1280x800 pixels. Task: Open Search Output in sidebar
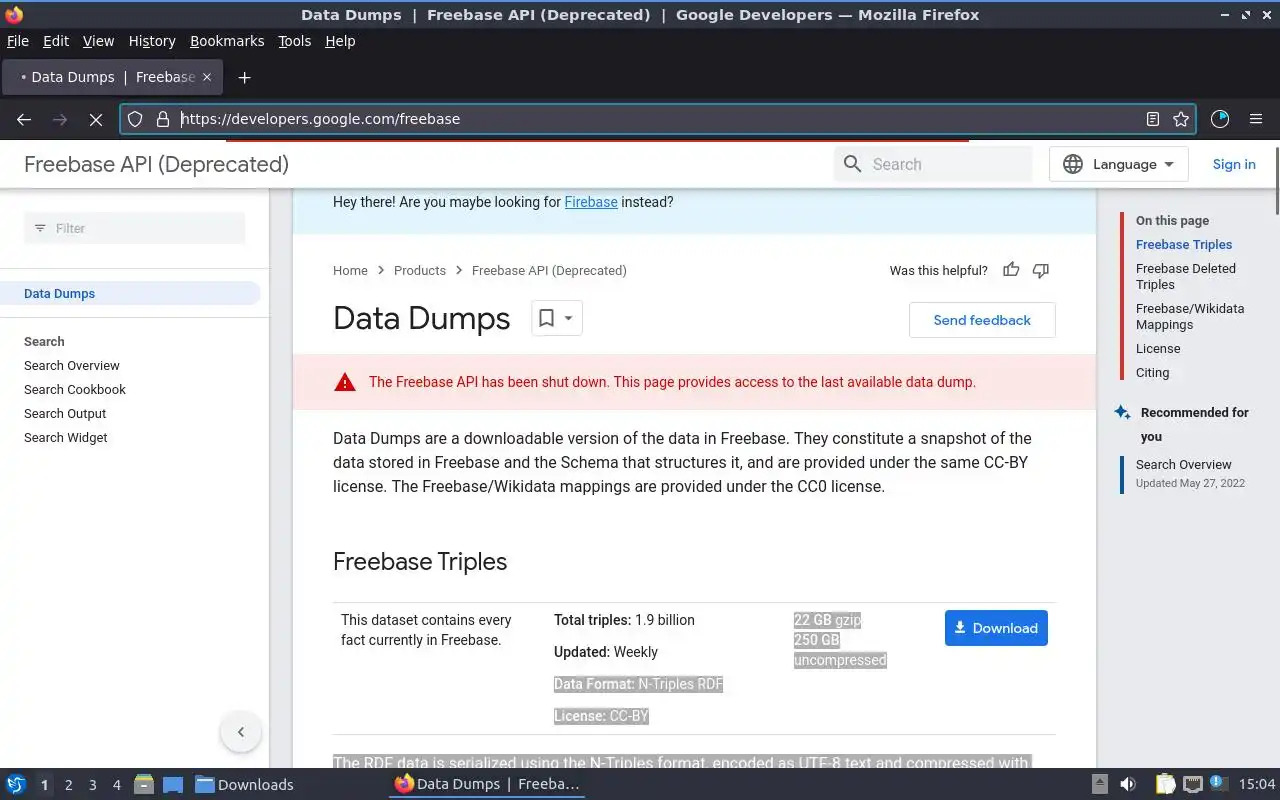point(65,413)
